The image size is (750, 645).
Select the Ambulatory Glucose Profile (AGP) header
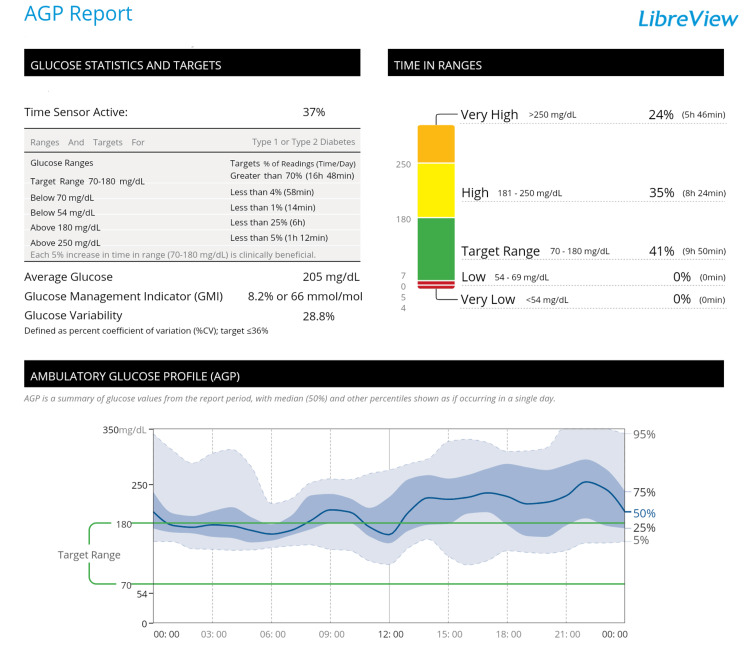coord(374,374)
